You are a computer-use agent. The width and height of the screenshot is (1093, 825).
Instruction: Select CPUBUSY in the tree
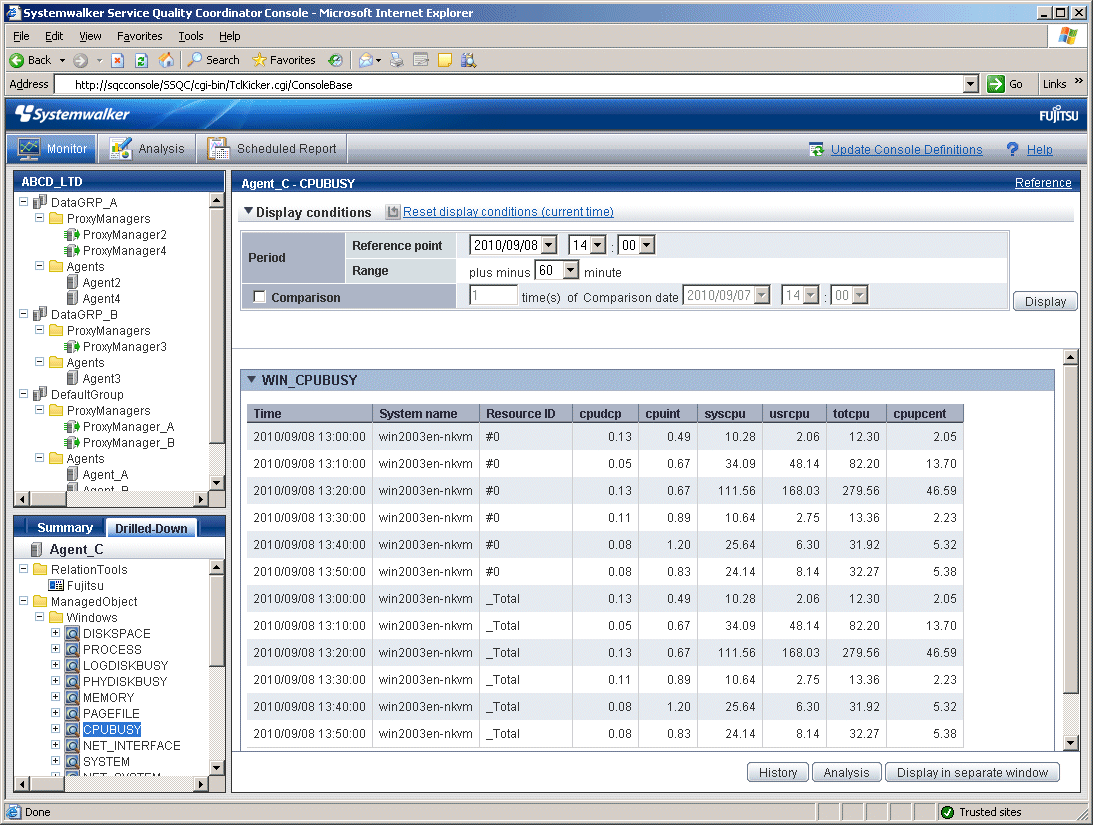[112, 730]
